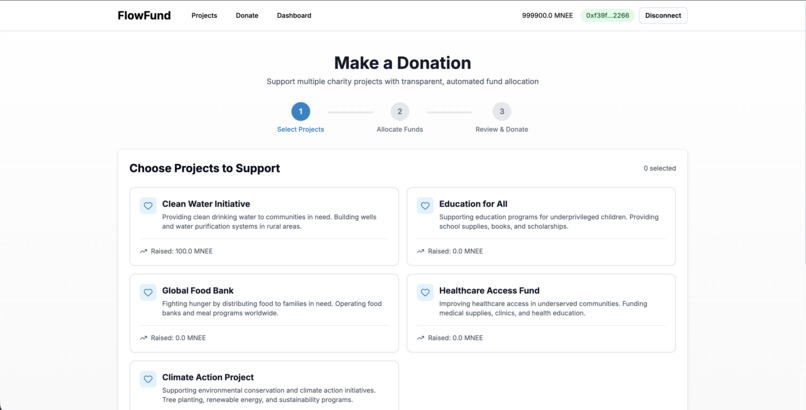This screenshot has width=806, height=410.
Task: Click Raised: 0.0 MNEE in Healthcare Access Fund
Action: [455, 338]
